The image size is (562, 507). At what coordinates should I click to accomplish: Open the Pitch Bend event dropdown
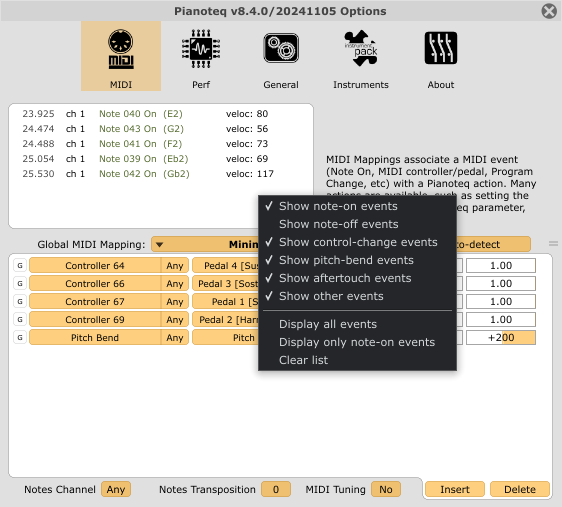(x=95, y=338)
